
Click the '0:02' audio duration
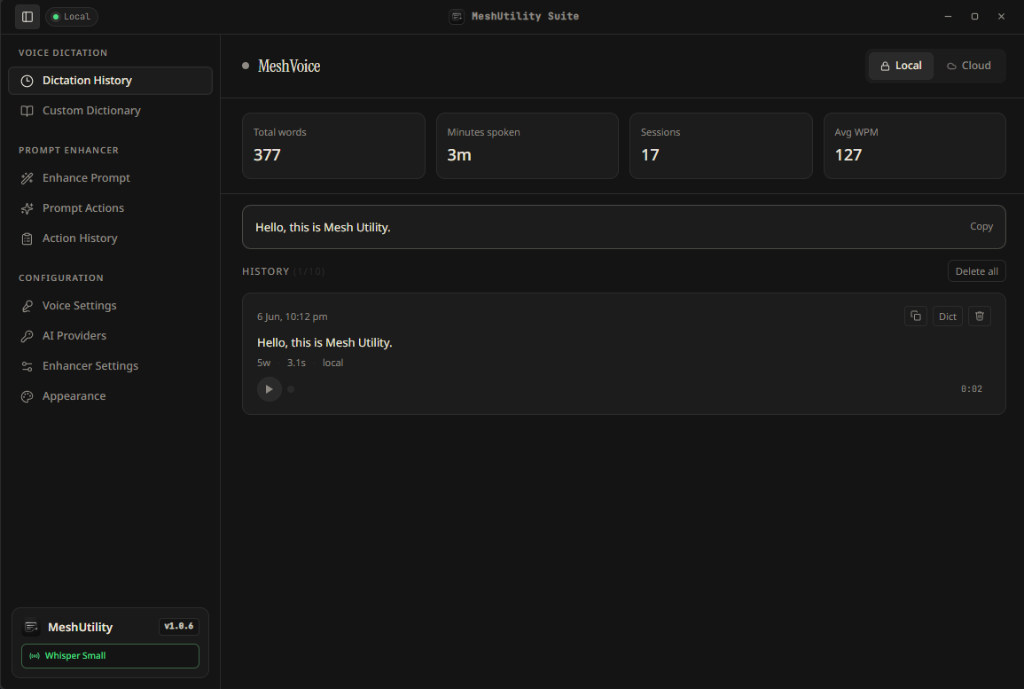click(971, 389)
